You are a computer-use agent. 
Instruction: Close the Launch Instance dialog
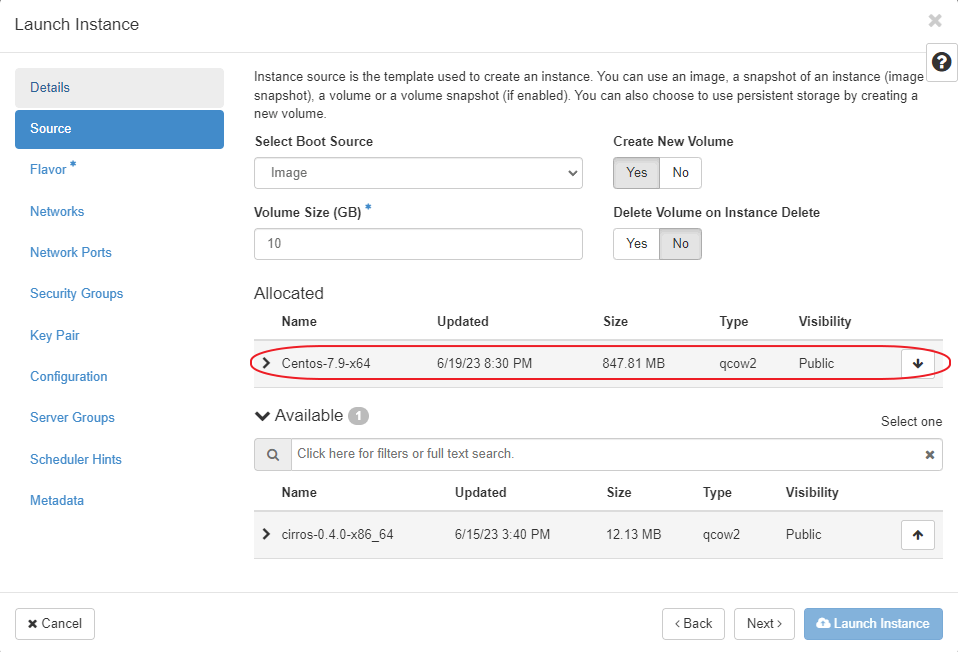point(934,21)
